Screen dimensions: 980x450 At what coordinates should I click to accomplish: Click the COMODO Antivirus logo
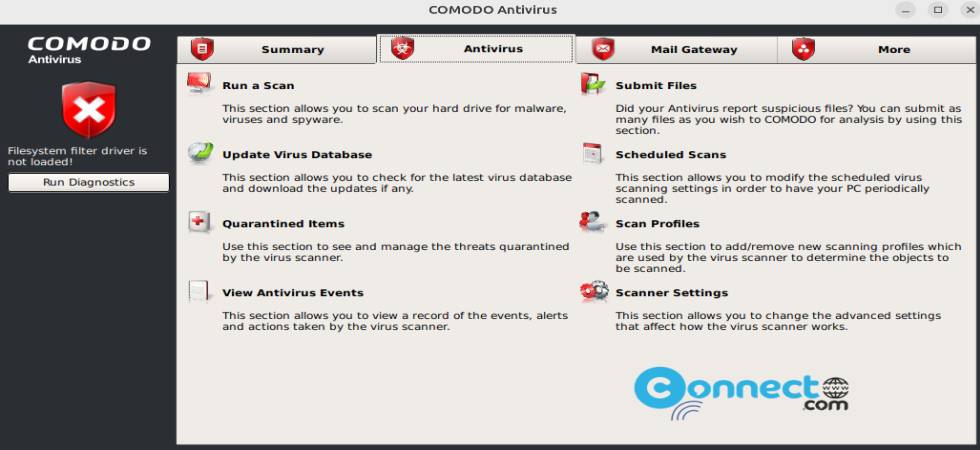pyautogui.click(x=89, y=49)
